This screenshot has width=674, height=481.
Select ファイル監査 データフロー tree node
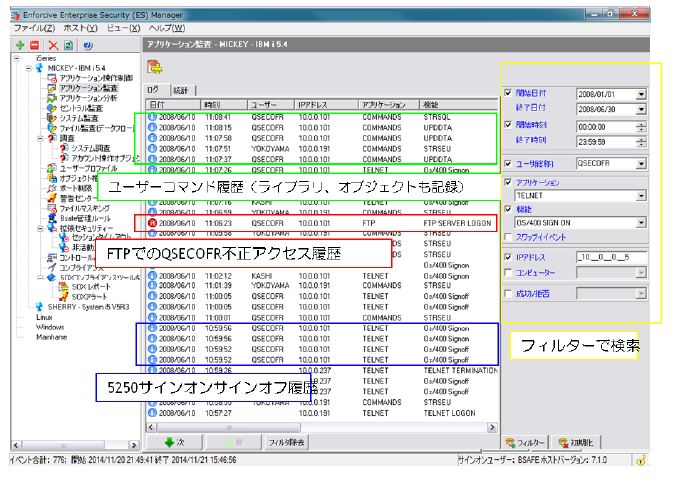[98, 128]
